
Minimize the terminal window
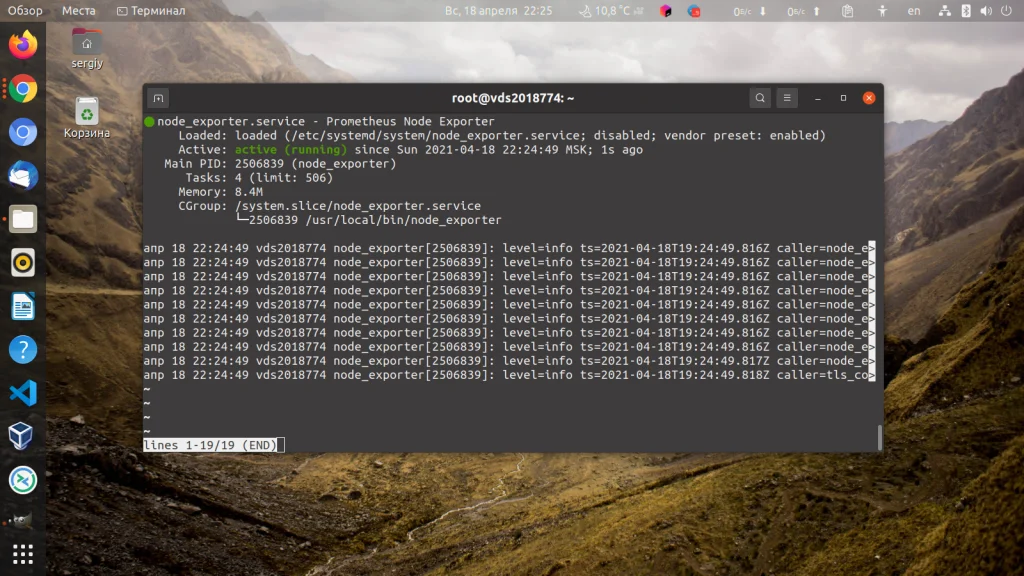[818, 98]
